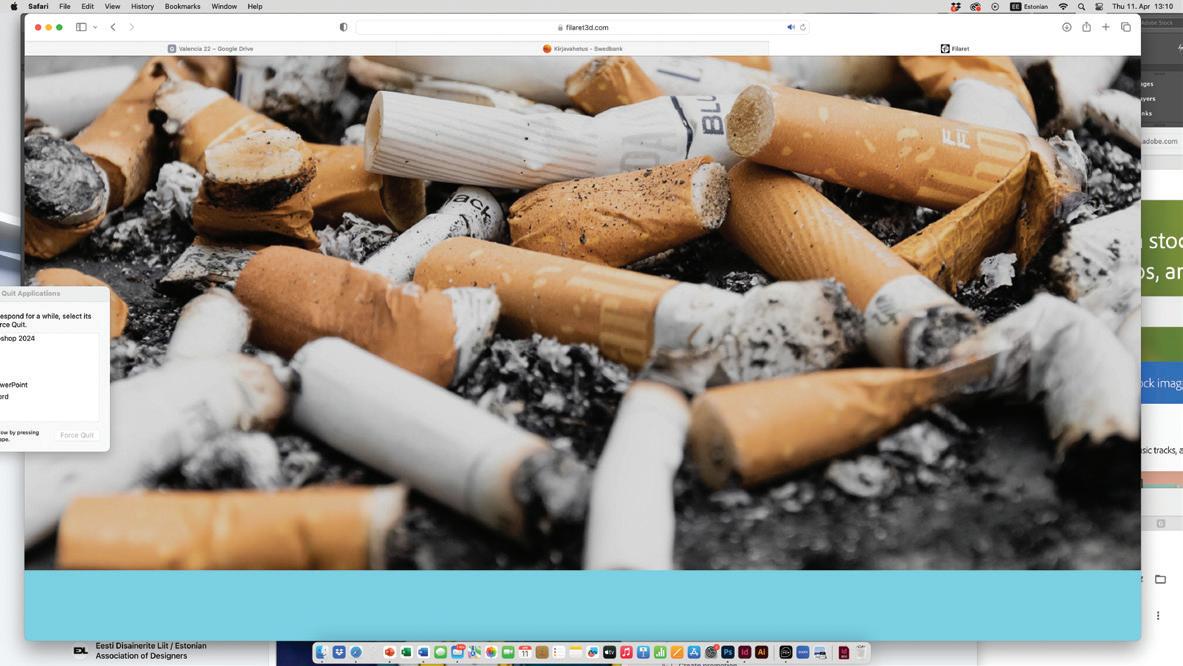
Task: Open Finder from the Dock
Action: coord(321,652)
